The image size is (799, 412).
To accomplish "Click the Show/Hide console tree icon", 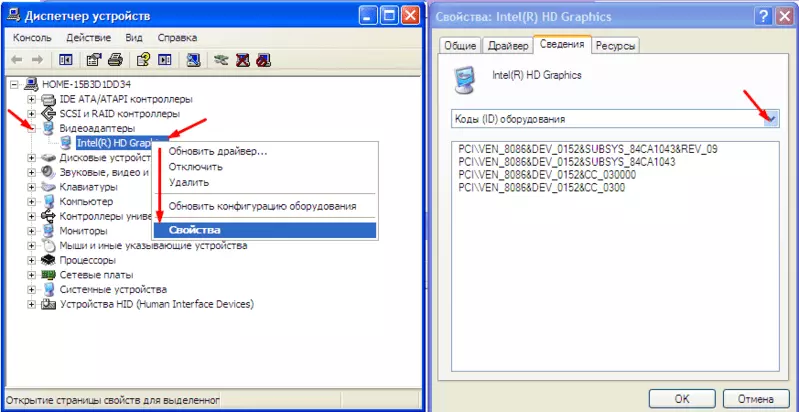I will (67, 58).
